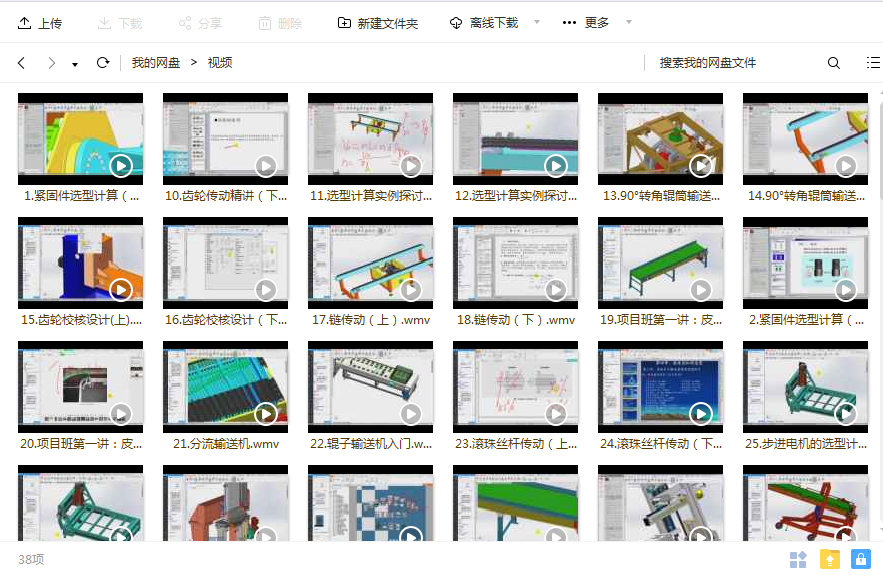Viewport: 883px width, 576px height.
Task: Open the 离线下载 offline download
Action: 484,23
